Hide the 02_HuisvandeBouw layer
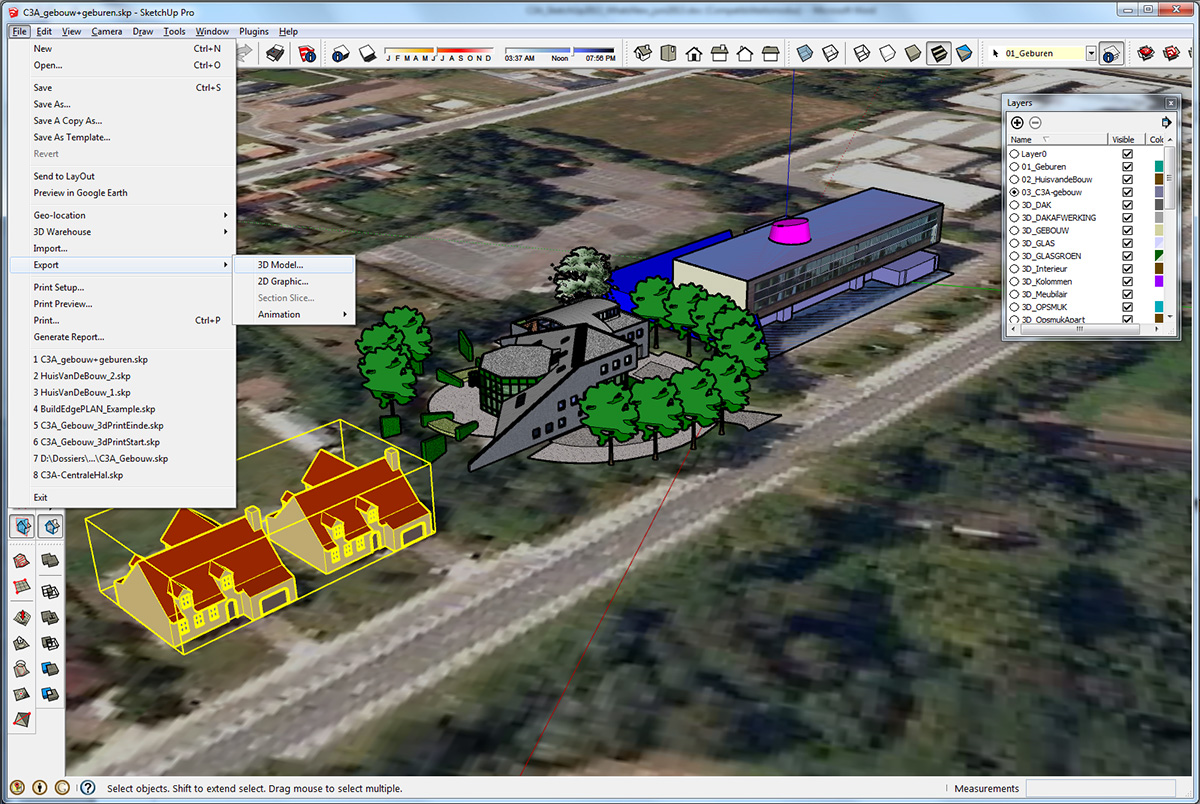Image resolution: width=1200 pixels, height=804 pixels. coord(1128,179)
